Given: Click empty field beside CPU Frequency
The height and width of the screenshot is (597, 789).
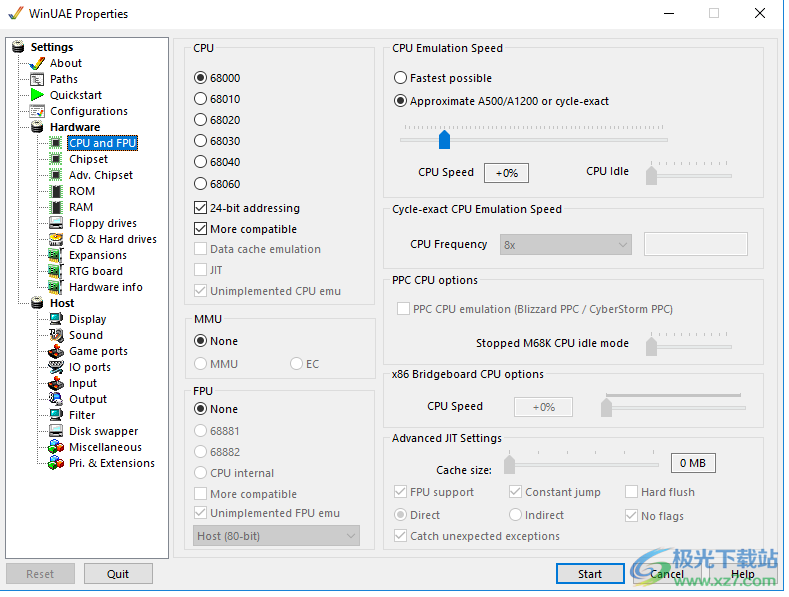Looking at the screenshot, I should click(x=695, y=244).
